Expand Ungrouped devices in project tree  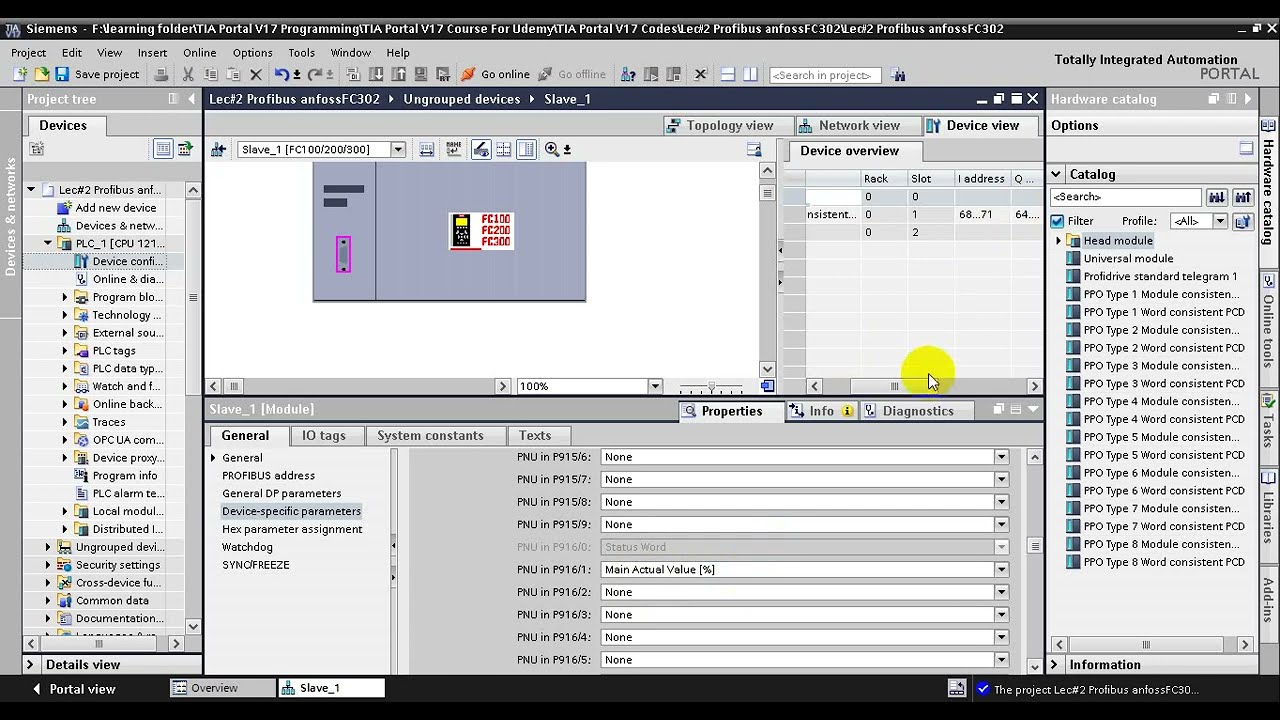tap(48, 547)
